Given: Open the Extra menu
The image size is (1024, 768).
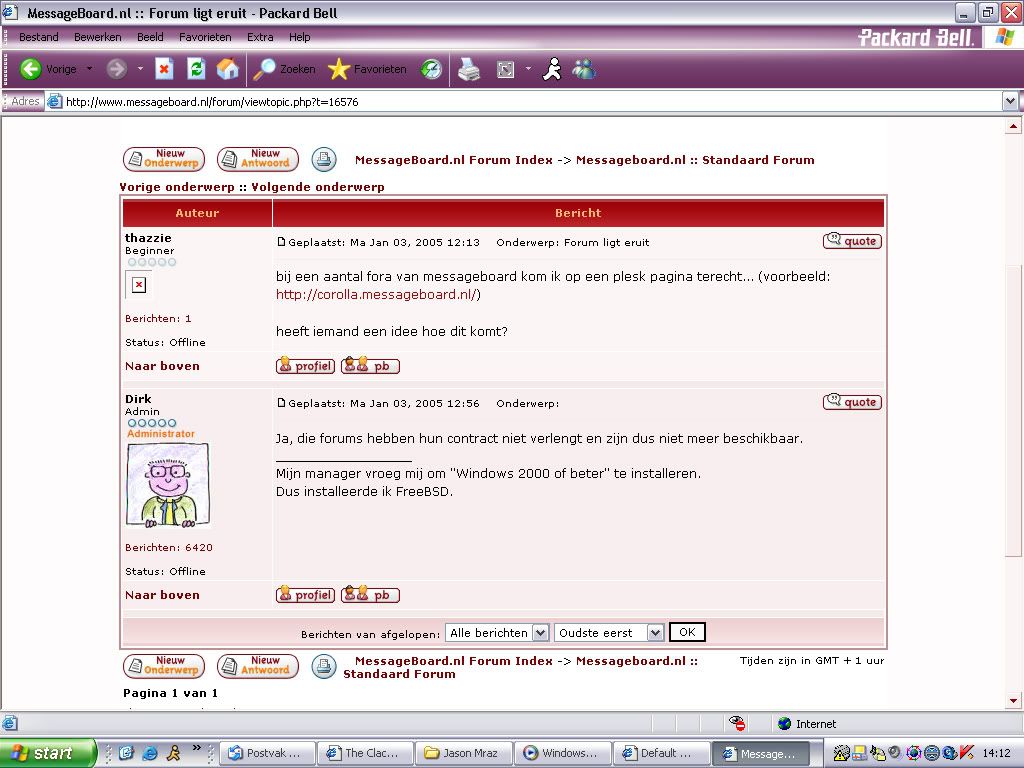Looking at the screenshot, I should 260,37.
